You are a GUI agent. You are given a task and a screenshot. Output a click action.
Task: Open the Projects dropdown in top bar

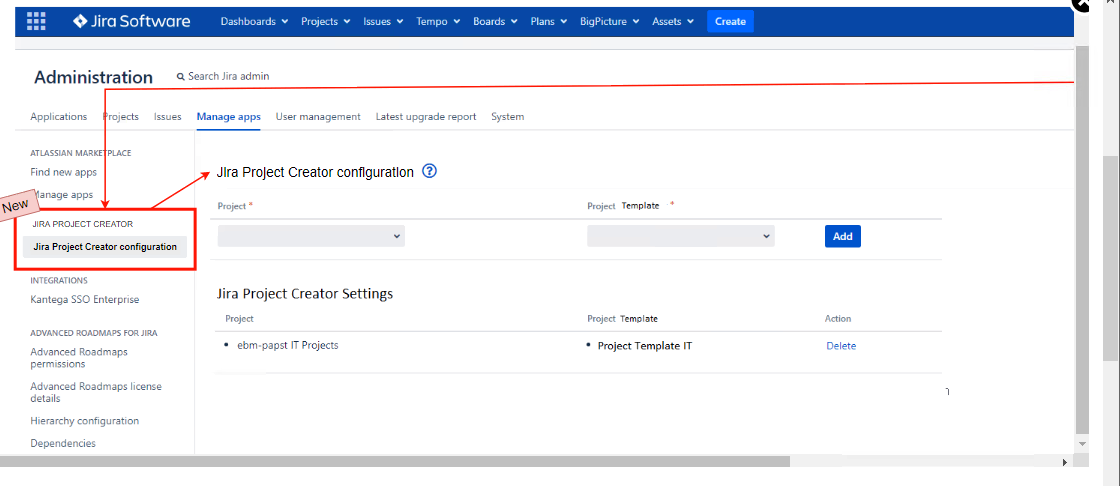tap(326, 21)
